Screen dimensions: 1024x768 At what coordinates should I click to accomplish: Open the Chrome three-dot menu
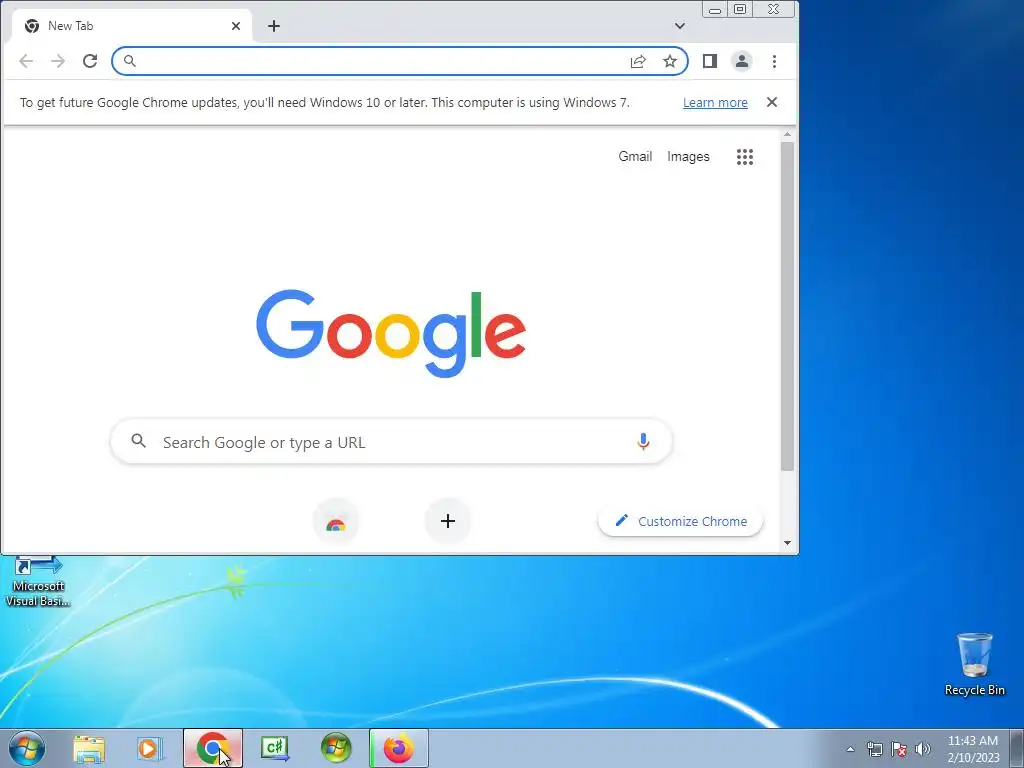tap(775, 61)
